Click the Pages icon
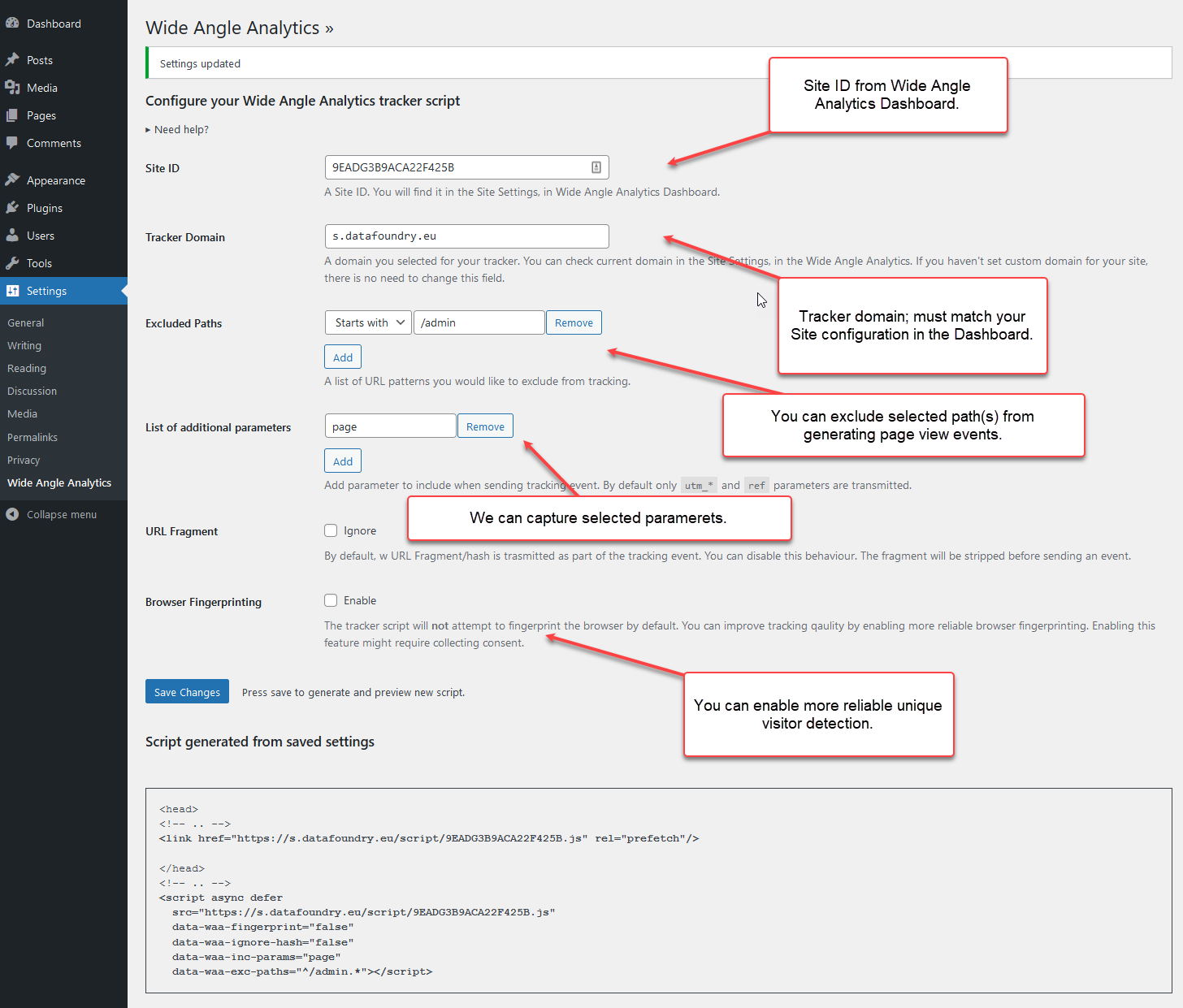 (x=12, y=115)
